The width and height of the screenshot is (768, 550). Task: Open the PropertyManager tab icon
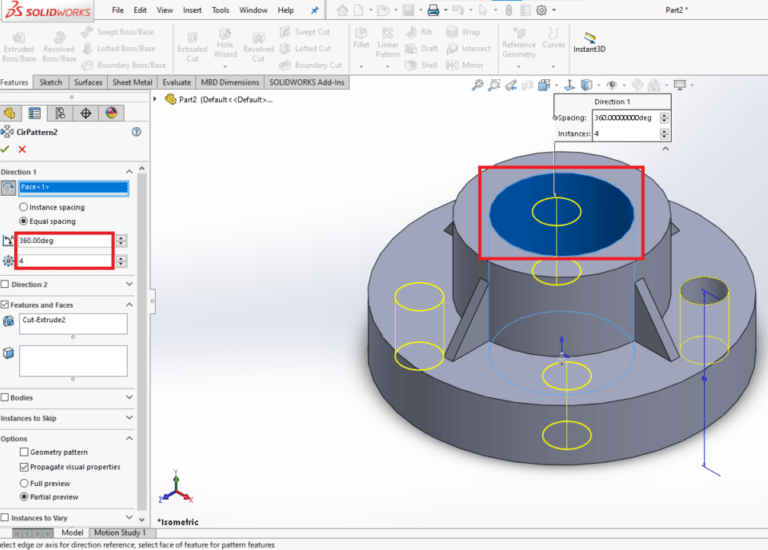[35, 113]
